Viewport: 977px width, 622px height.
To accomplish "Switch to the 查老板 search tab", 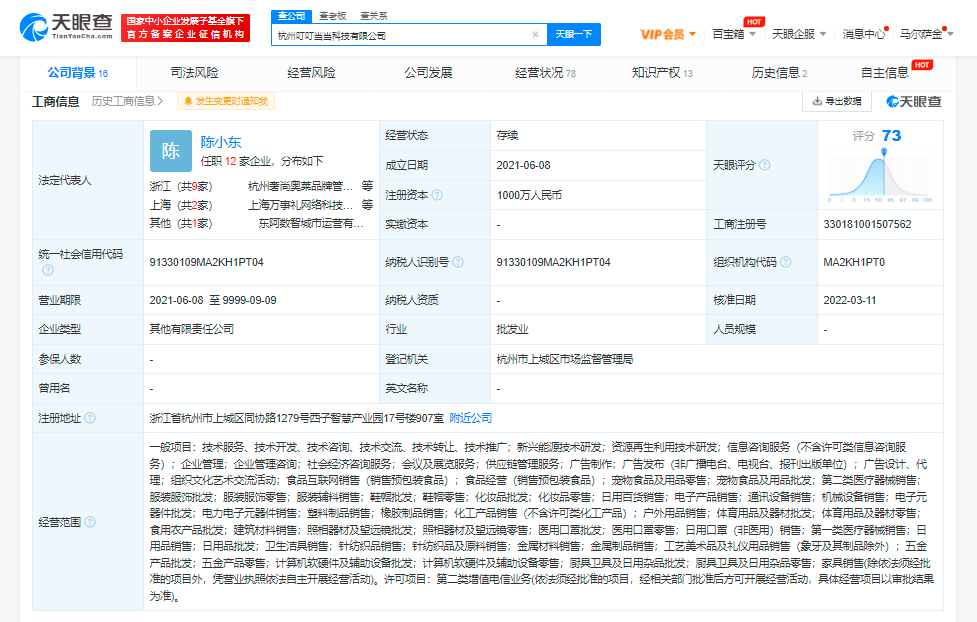I will pyautogui.click(x=333, y=16).
